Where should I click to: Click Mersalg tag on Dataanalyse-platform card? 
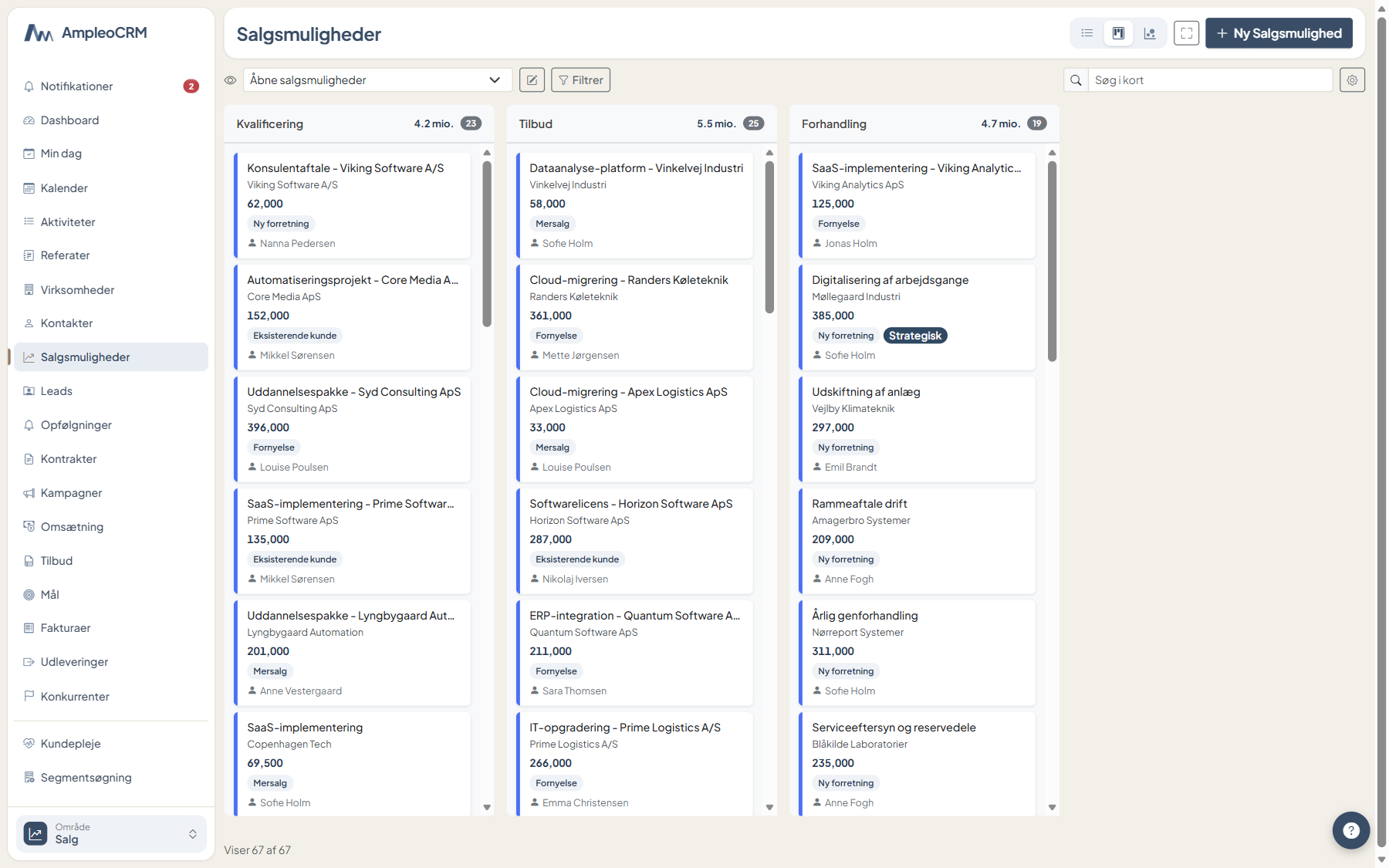pyautogui.click(x=553, y=224)
